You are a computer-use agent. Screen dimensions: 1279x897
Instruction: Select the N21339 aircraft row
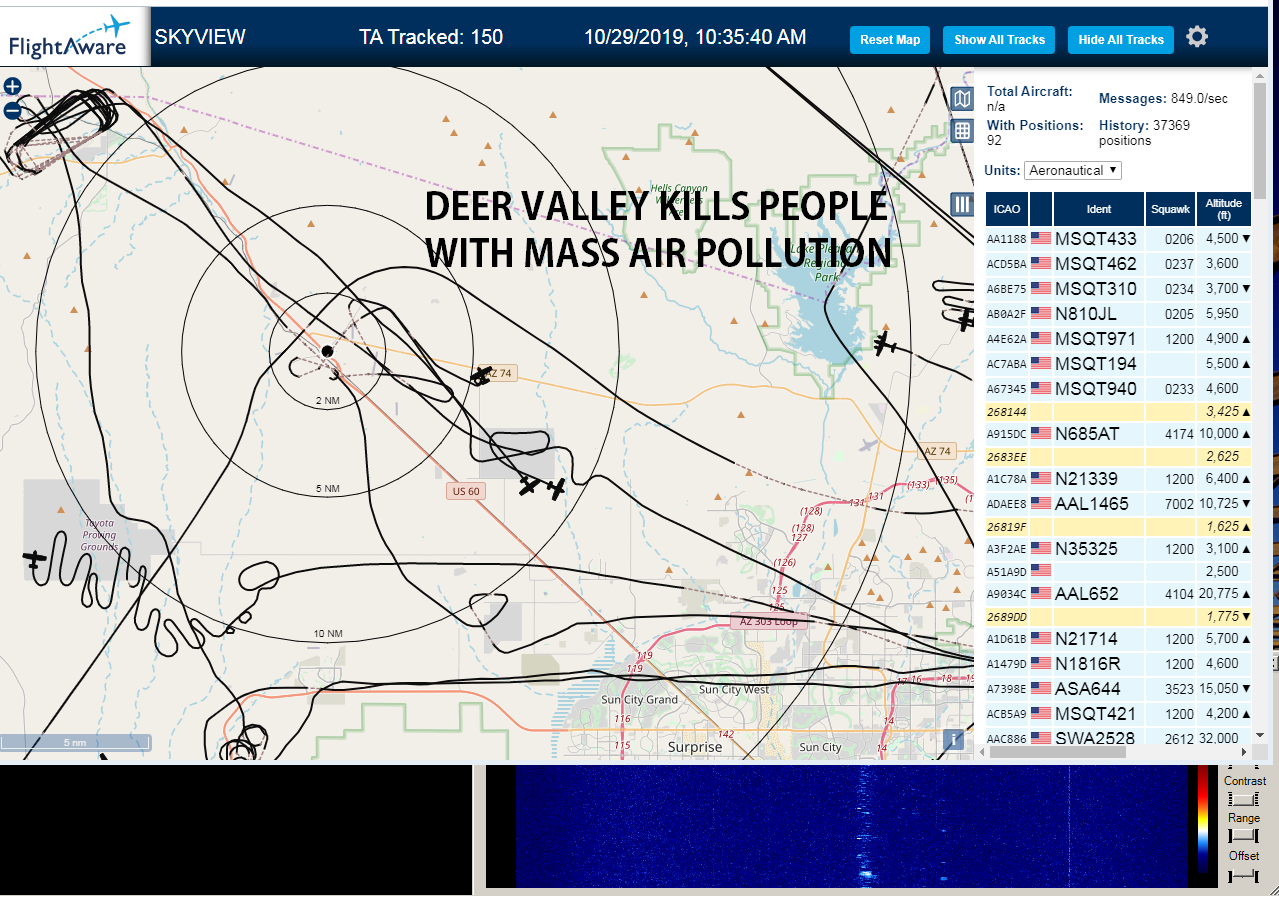1119,479
